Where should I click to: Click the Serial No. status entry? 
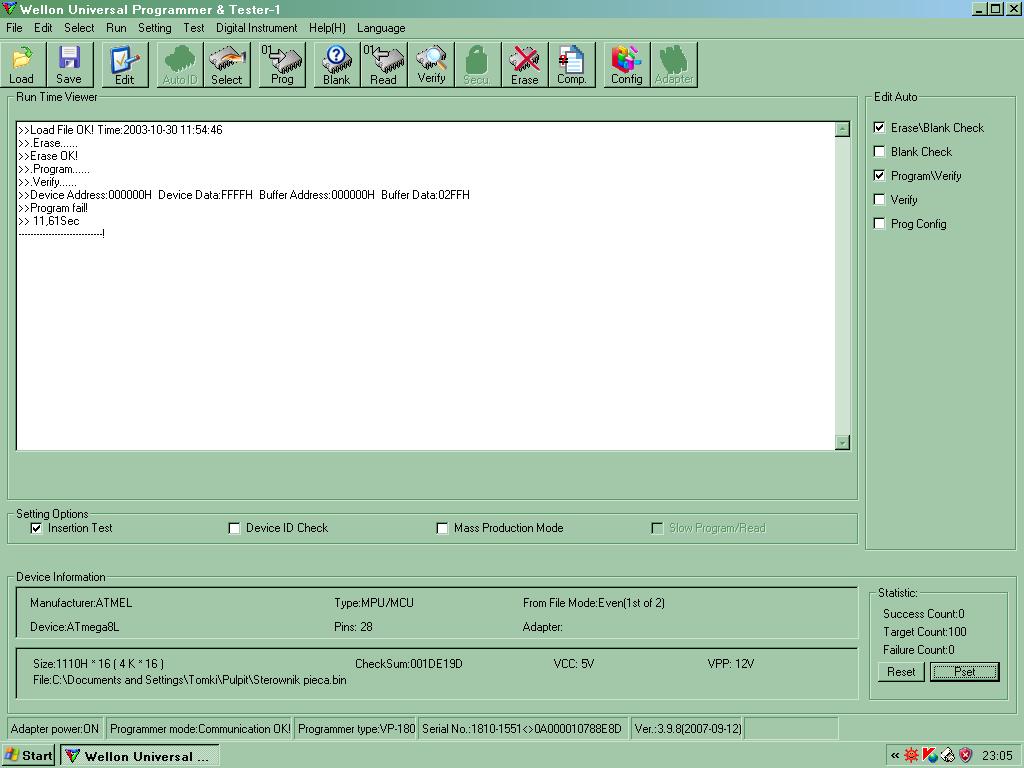coord(522,729)
